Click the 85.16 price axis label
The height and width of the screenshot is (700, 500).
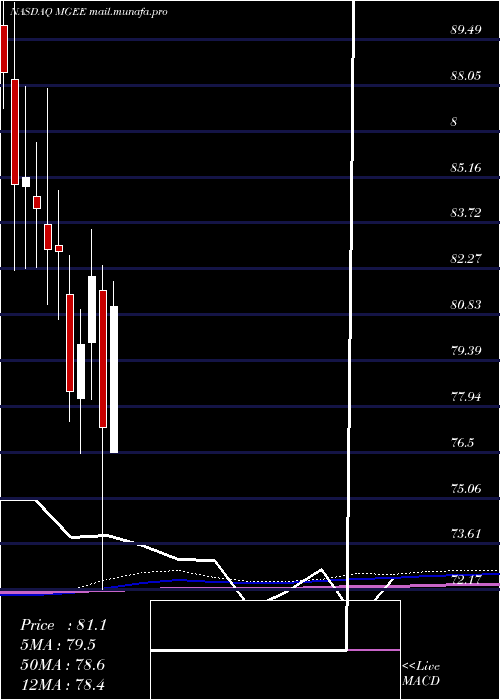tap(466, 168)
